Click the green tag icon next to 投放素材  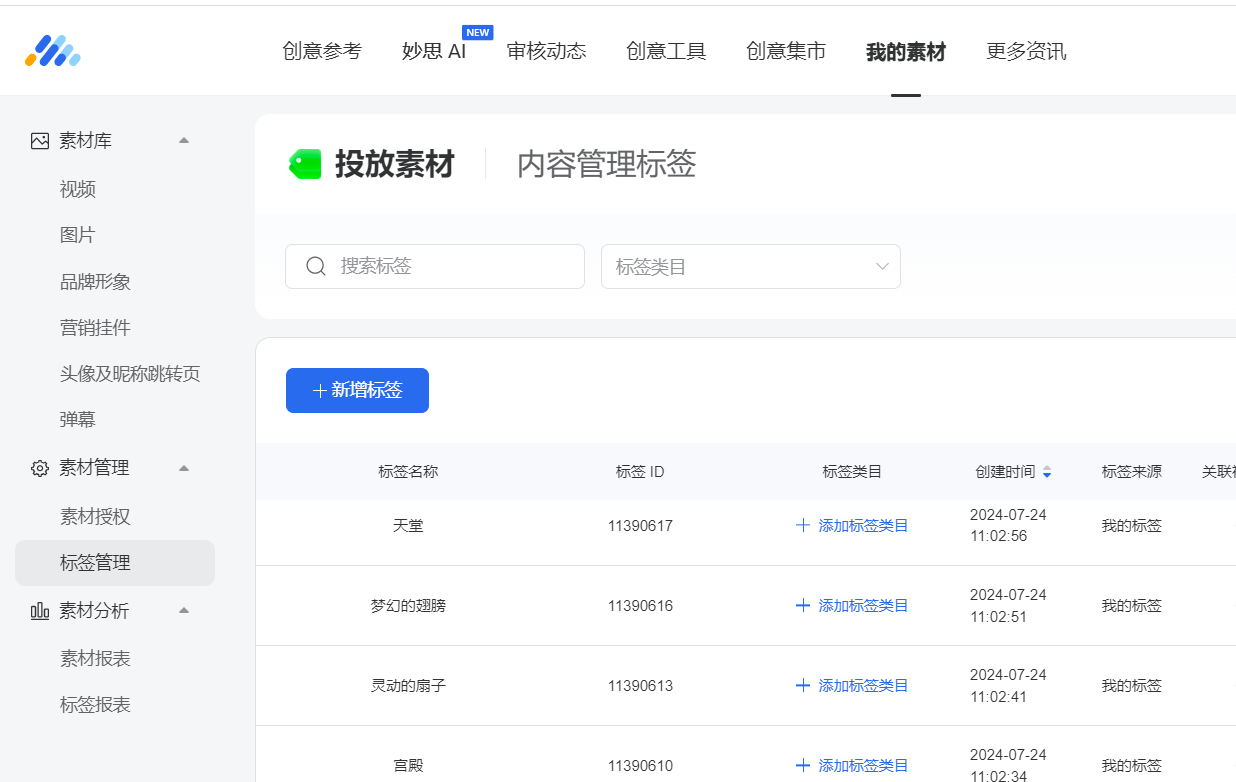[x=305, y=164]
